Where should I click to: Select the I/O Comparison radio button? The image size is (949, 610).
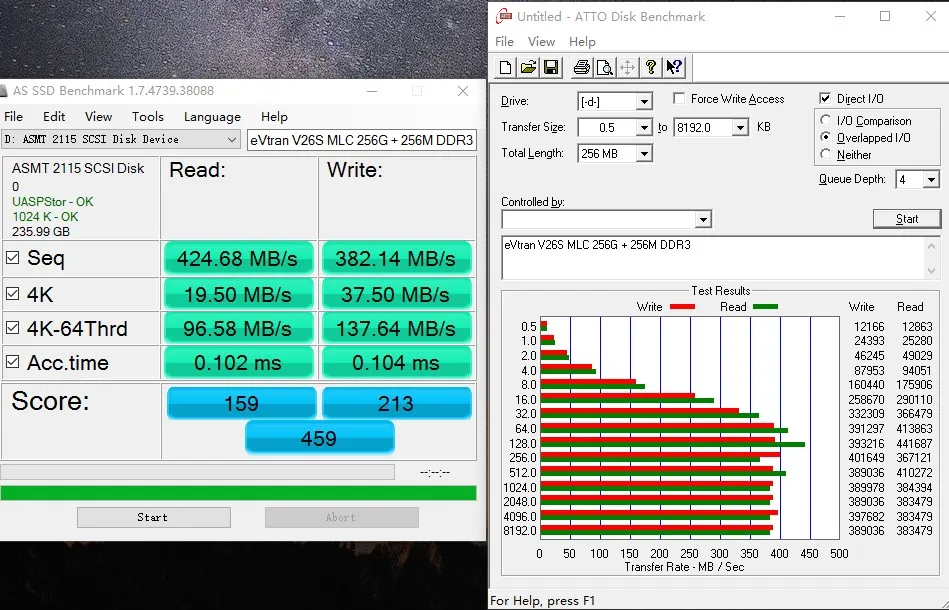826,120
